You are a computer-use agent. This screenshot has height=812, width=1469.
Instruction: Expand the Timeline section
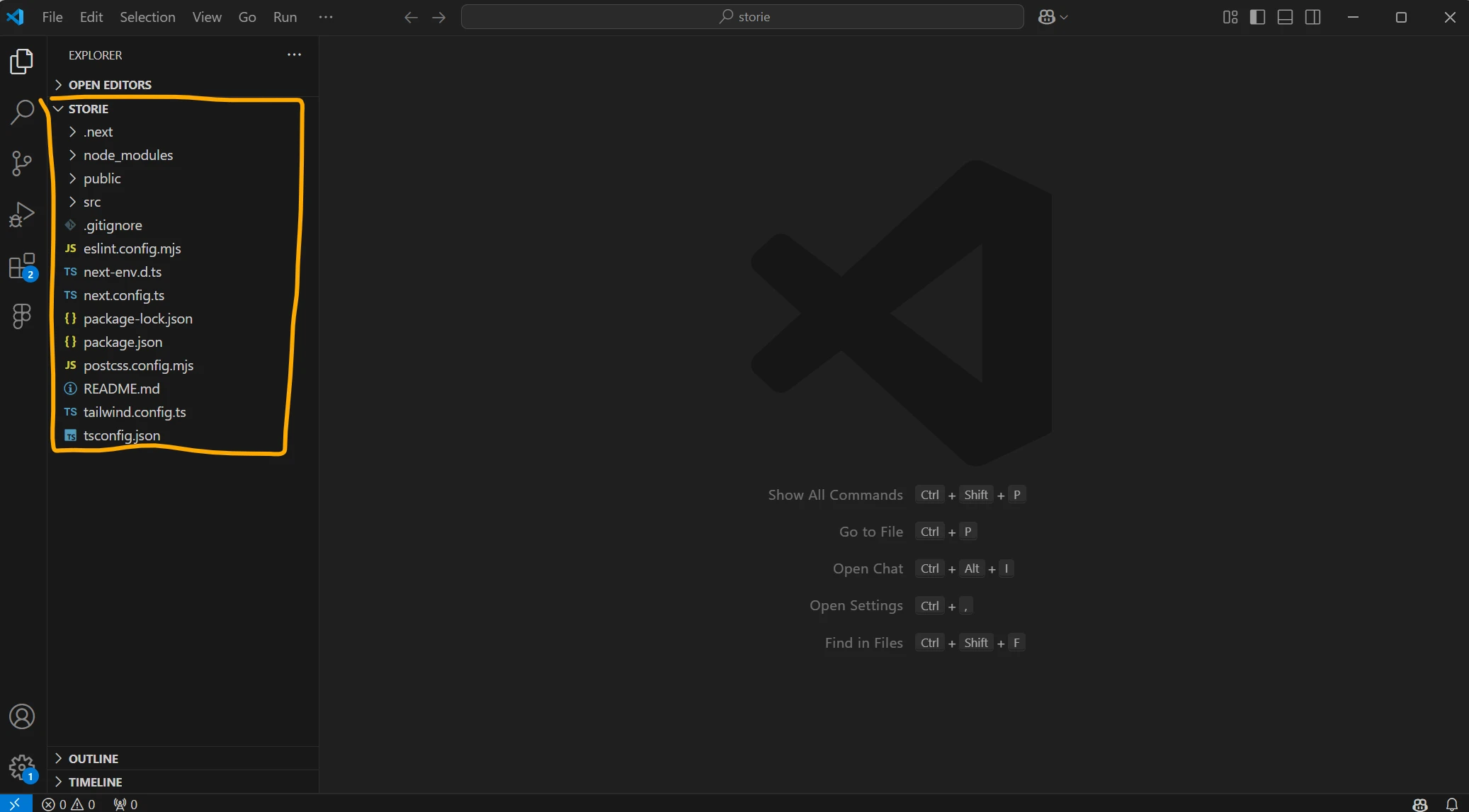pyautogui.click(x=183, y=782)
